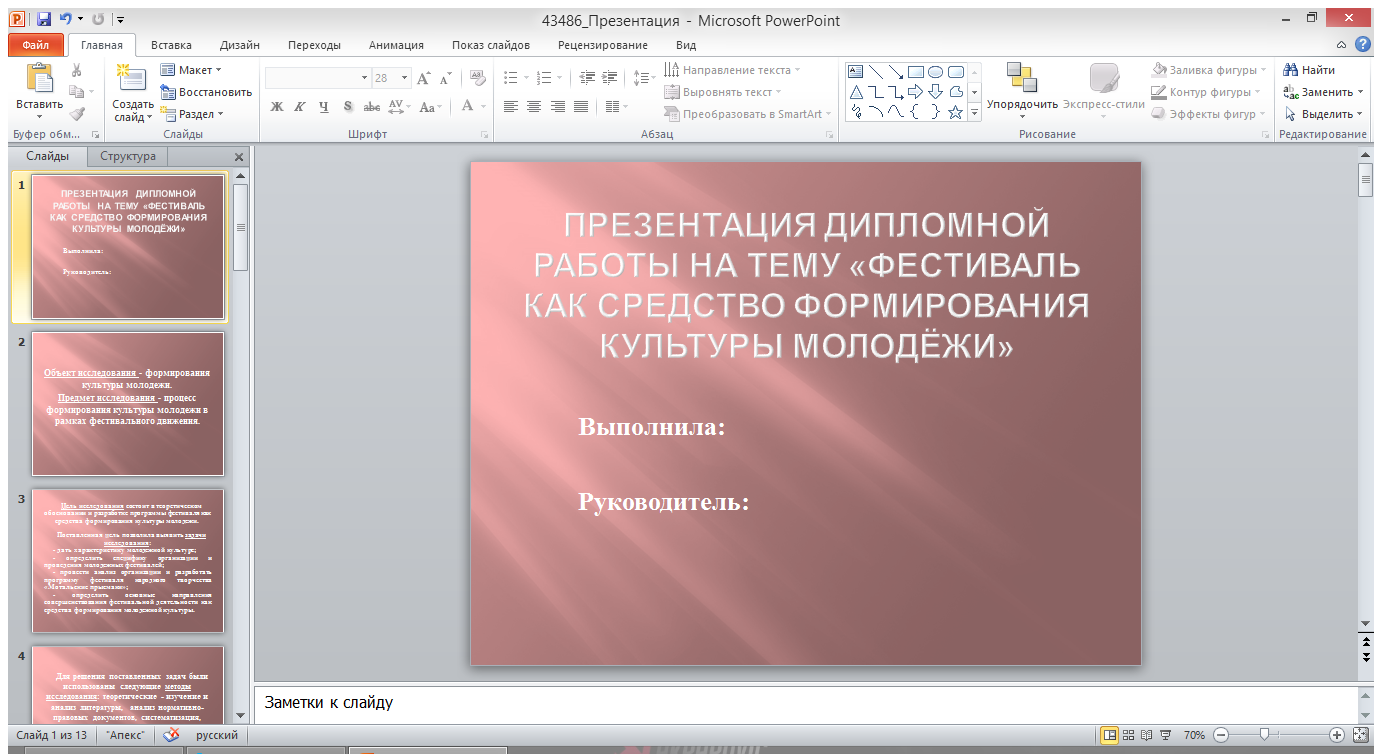The image size is (1382, 754).
Task: Click the 70% zoom level indicator
Action: click(x=1196, y=735)
